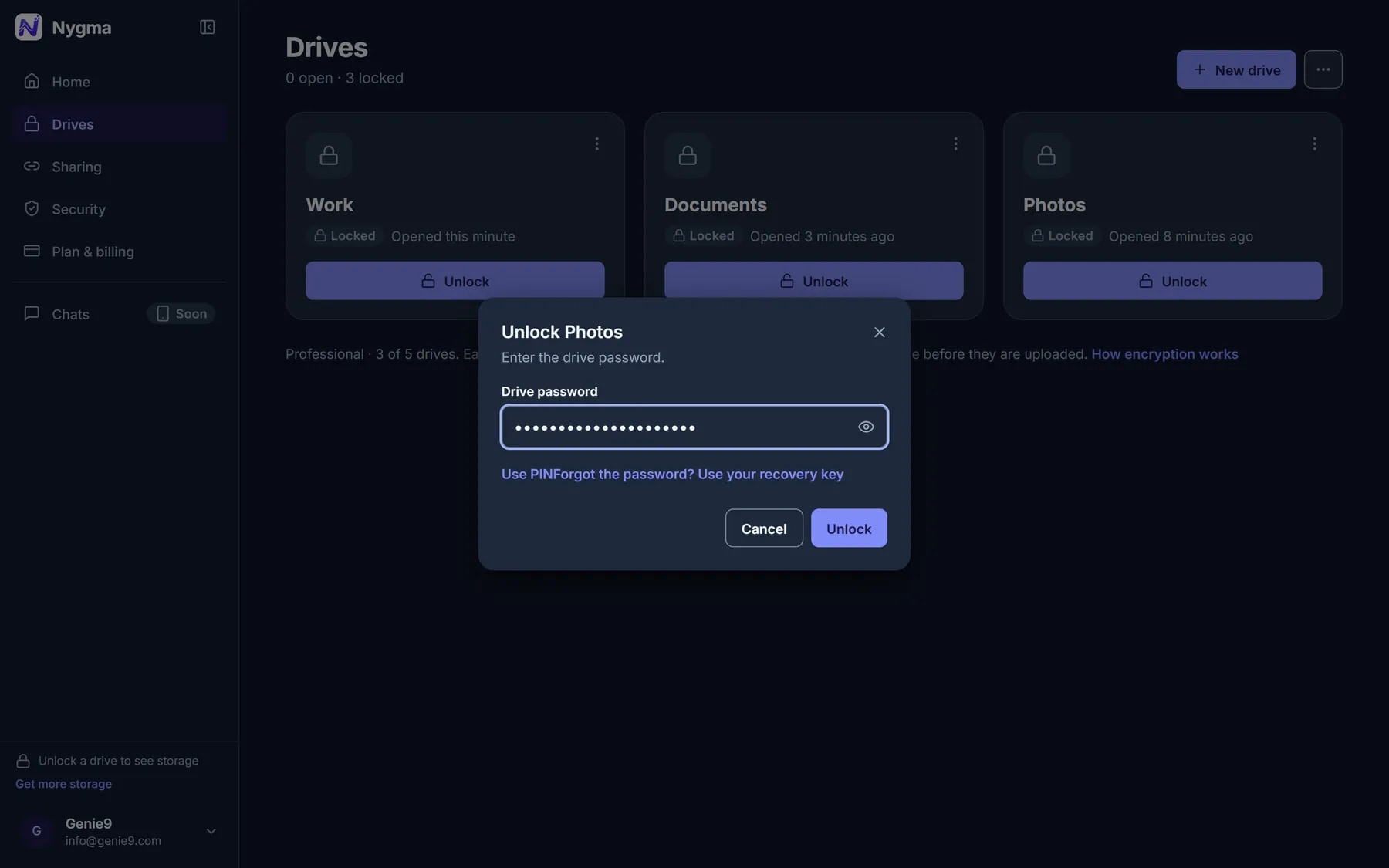Open the Documents drive kebab menu

pos(955,144)
